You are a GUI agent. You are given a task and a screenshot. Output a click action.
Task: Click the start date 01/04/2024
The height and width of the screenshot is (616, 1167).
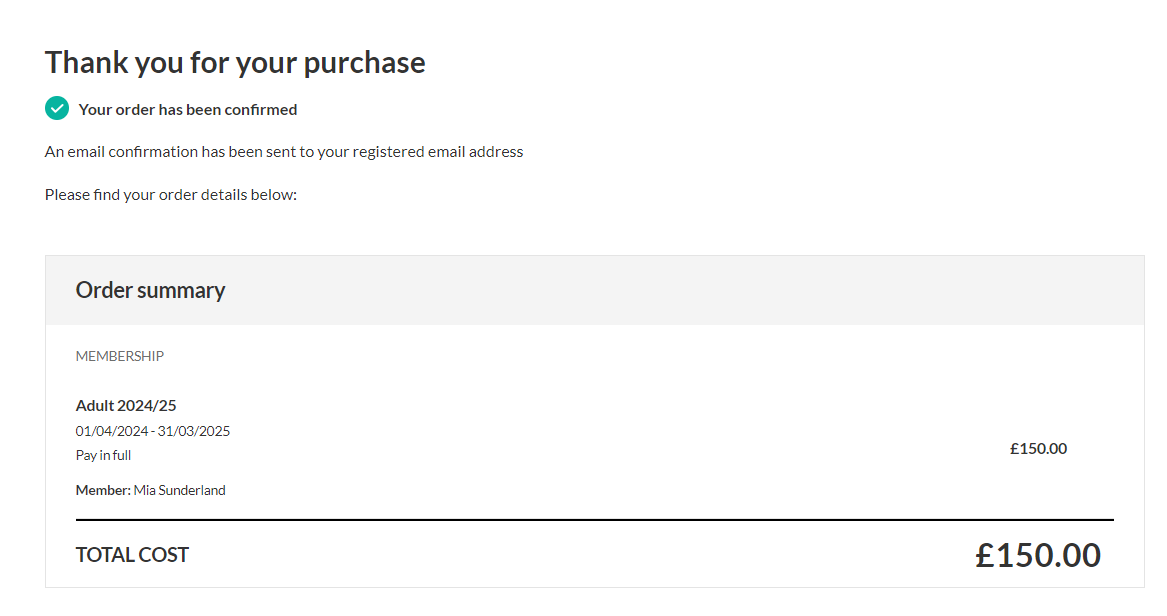[112, 431]
